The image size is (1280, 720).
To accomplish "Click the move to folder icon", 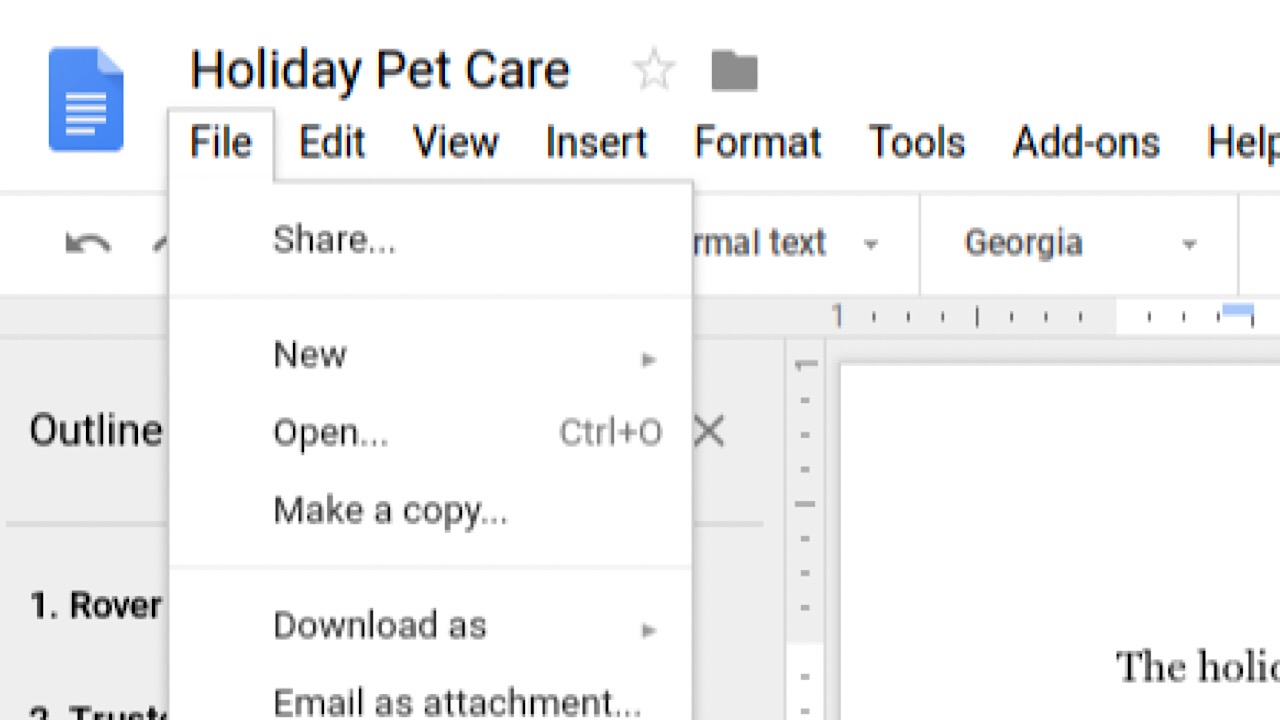I will click(734, 71).
